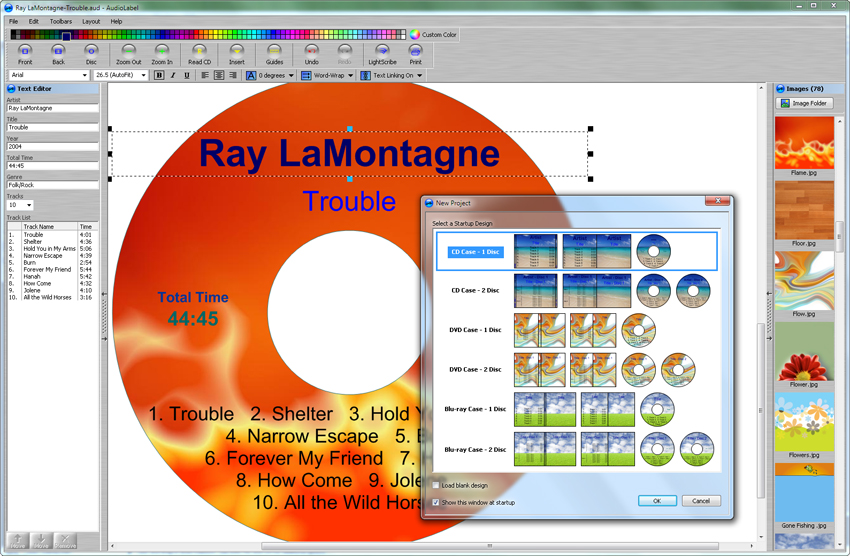Open the Insert tool icon
The image size is (850, 556).
[x=237, y=52]
